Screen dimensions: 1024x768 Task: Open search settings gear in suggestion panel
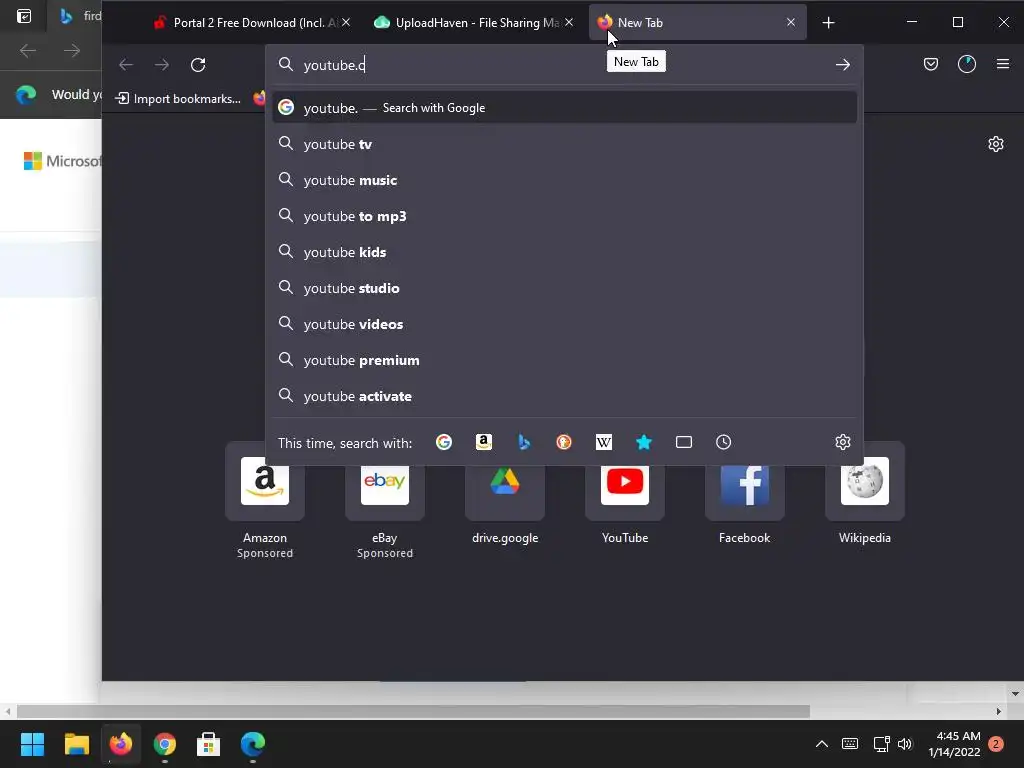[842, 442]
